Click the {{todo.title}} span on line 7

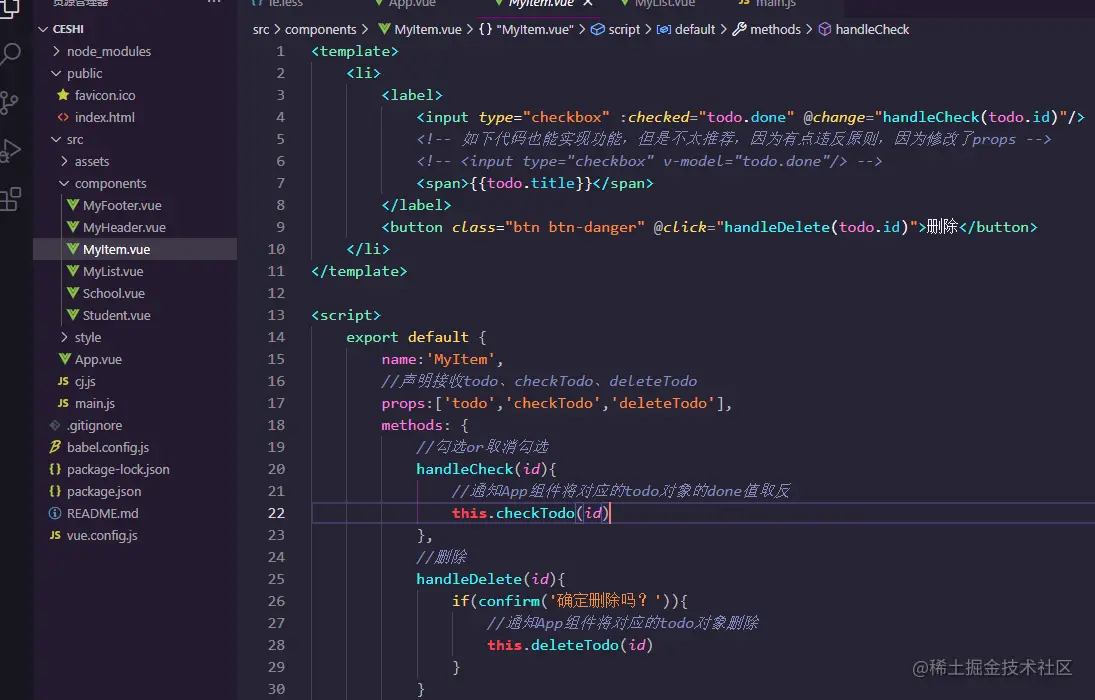click(x=535, y=184)
